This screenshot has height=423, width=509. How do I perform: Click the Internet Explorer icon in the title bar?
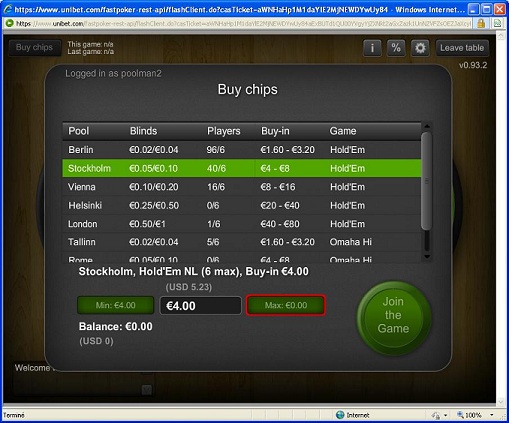point(7,9)
